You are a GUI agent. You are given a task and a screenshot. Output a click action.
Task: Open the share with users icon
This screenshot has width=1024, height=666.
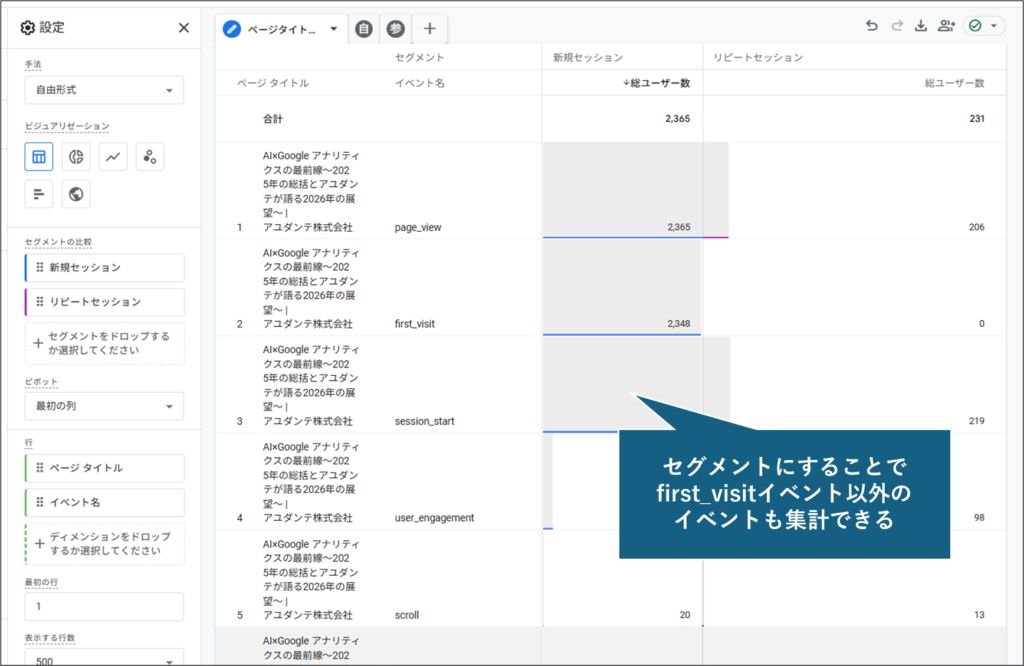click(946, 27)
